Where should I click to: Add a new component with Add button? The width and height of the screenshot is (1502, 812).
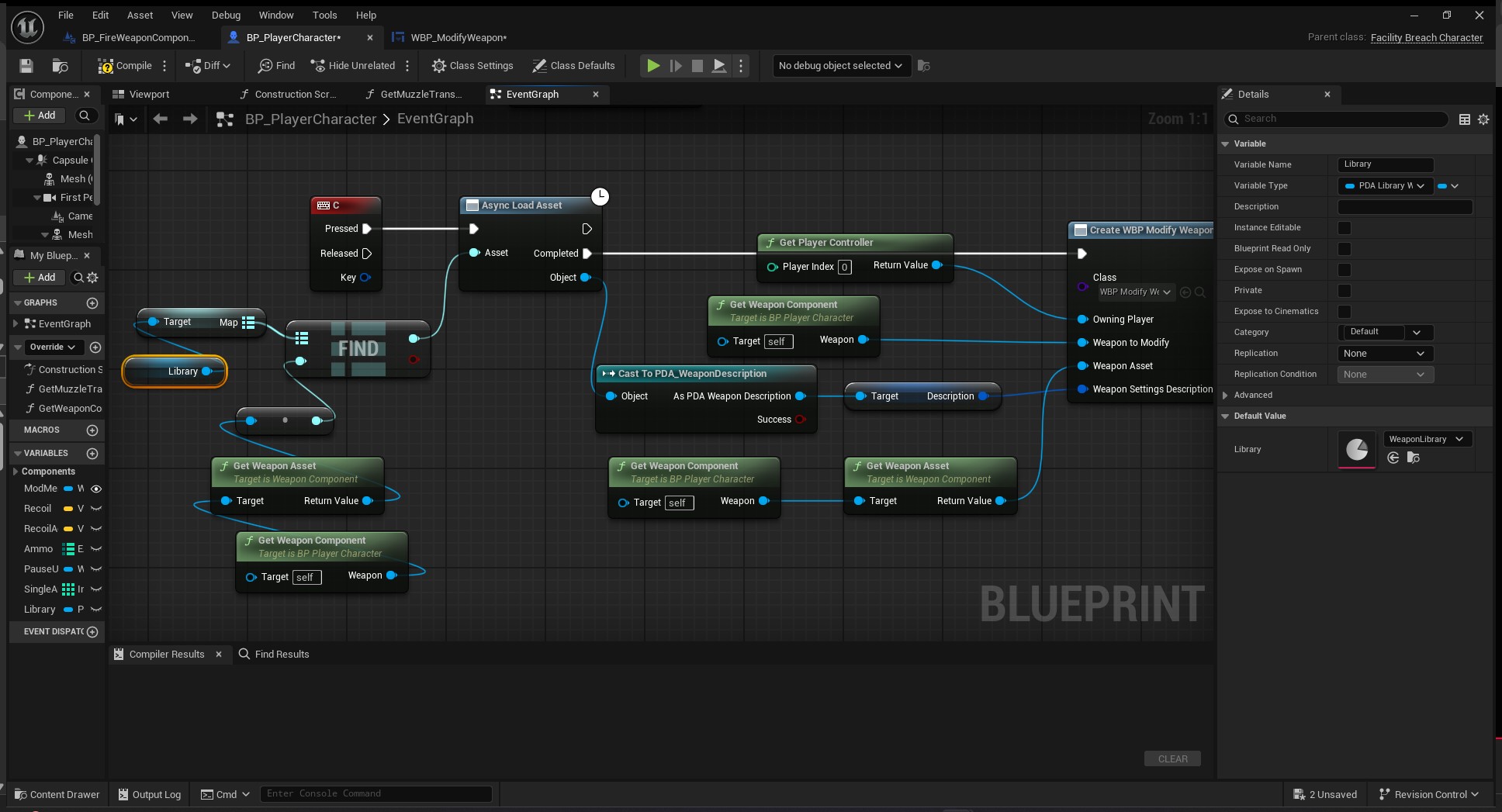pyautogui.click(x=40, y=116)
